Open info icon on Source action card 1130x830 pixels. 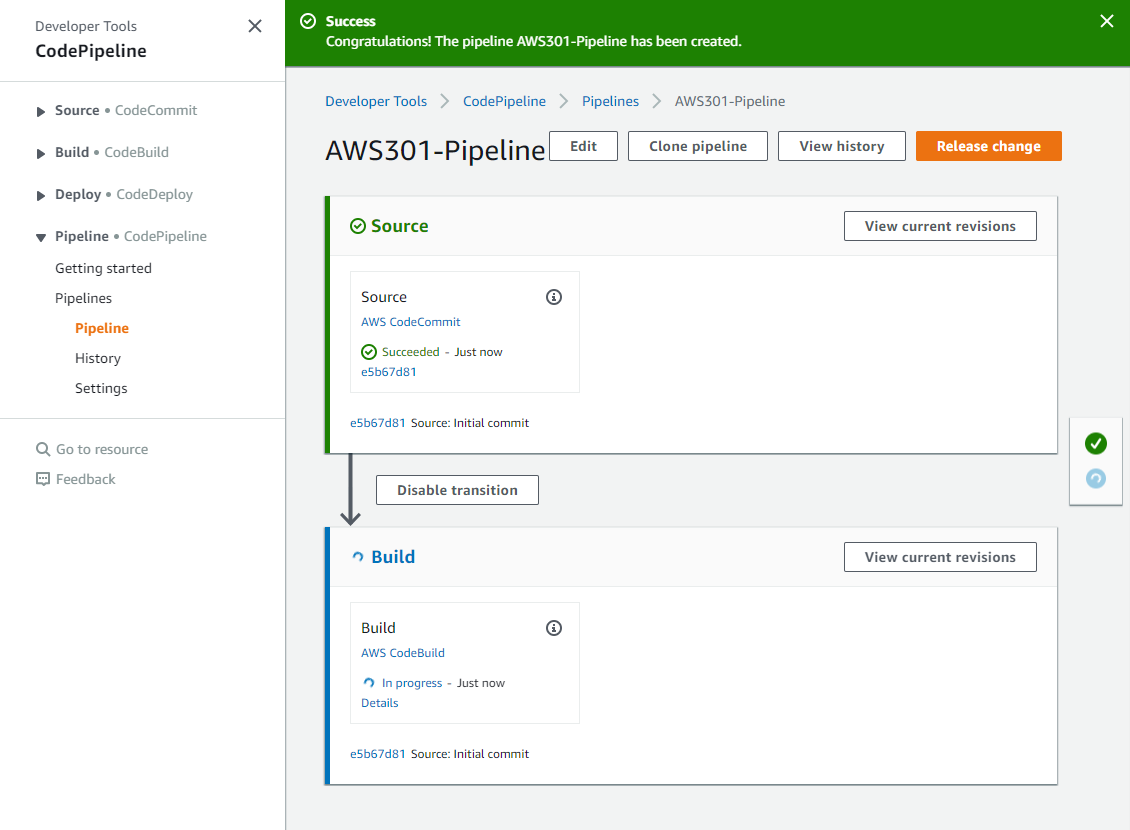[x=553, y=297]
